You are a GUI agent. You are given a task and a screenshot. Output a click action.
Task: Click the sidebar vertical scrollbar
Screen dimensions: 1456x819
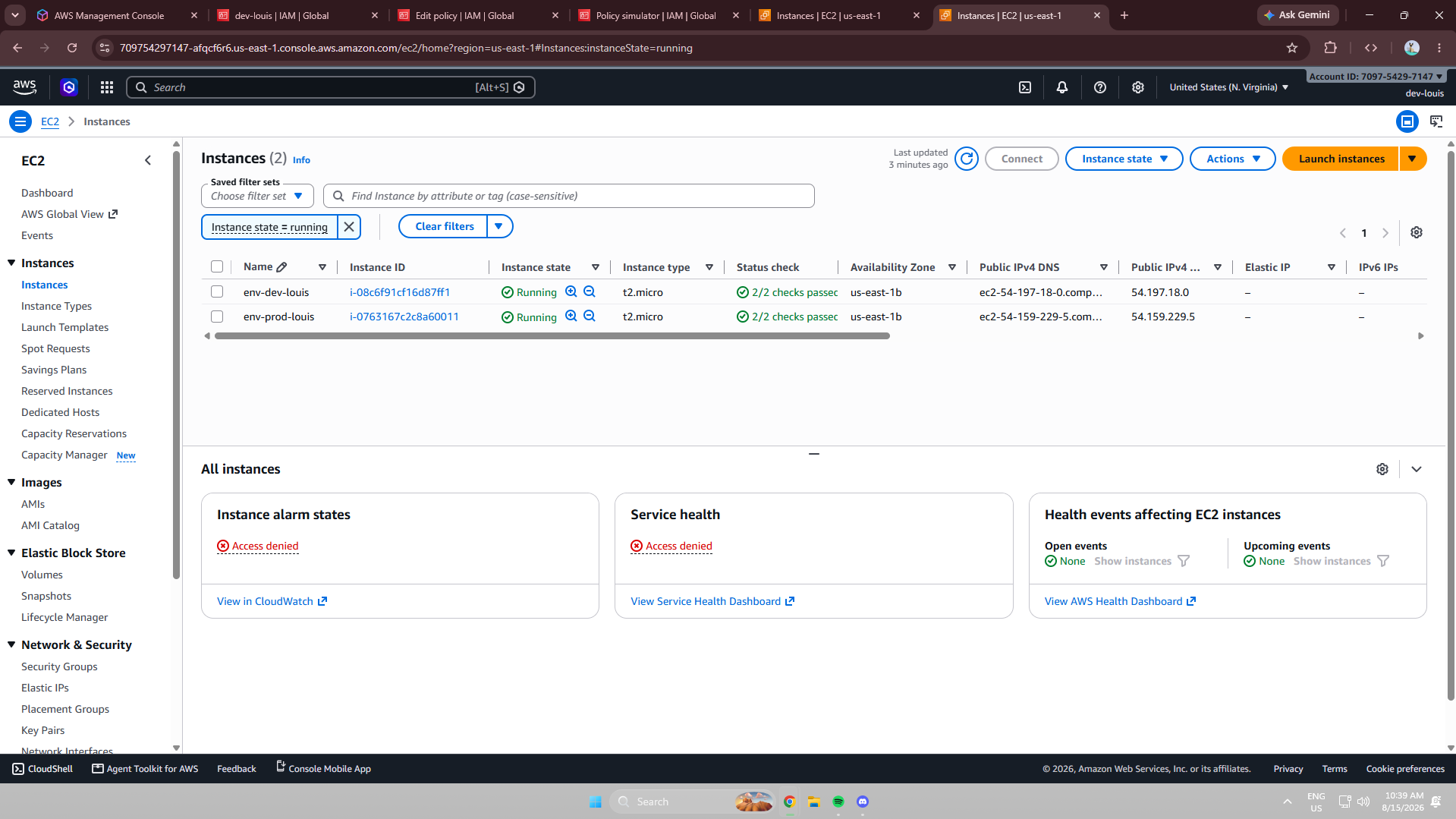(176, 364)
